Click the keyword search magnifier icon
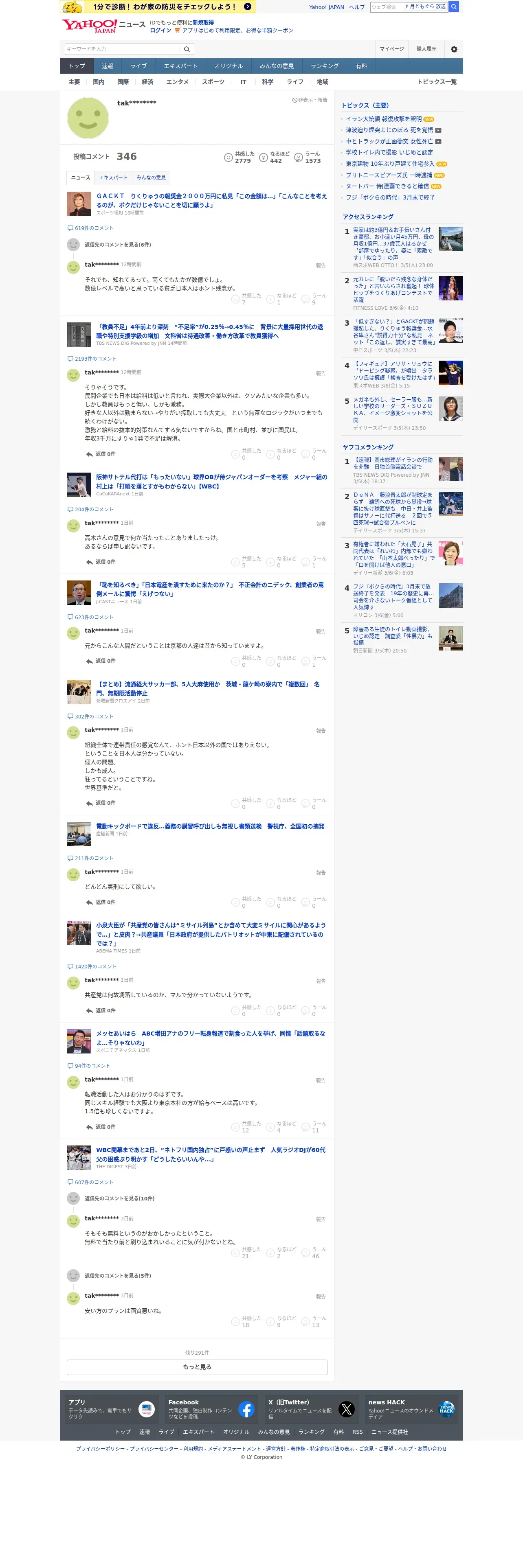523x1568 pixels. click(x=187, y=49)
